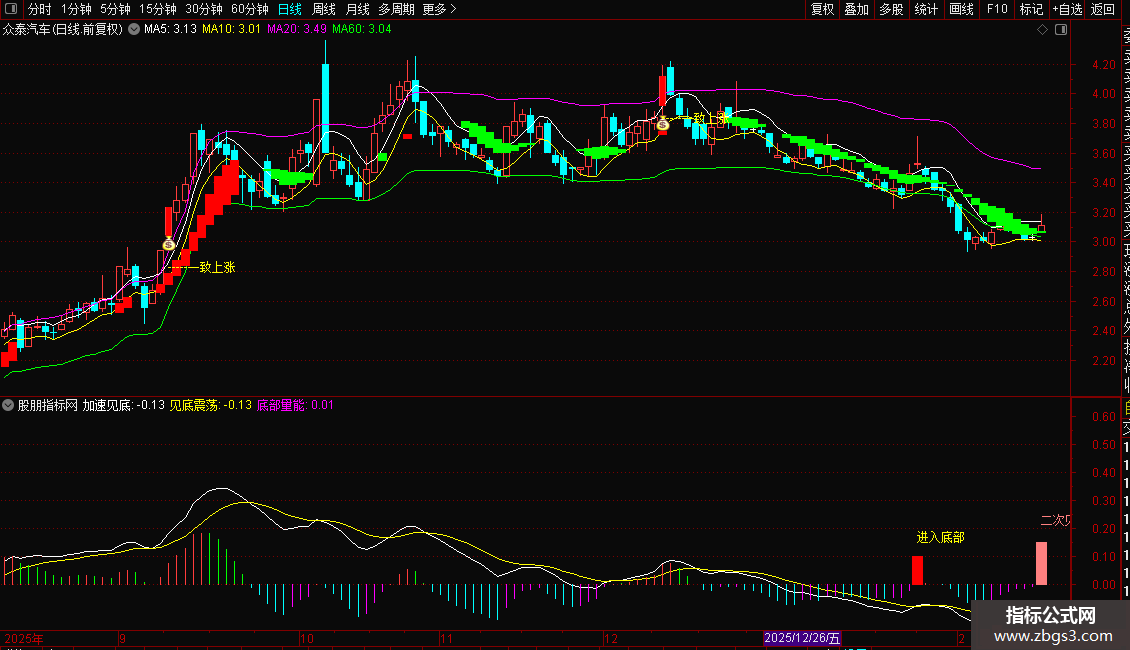1130x650 pixels.
Task: Toggle right side panel icon near diamond
Action: tap(1059, 30)
